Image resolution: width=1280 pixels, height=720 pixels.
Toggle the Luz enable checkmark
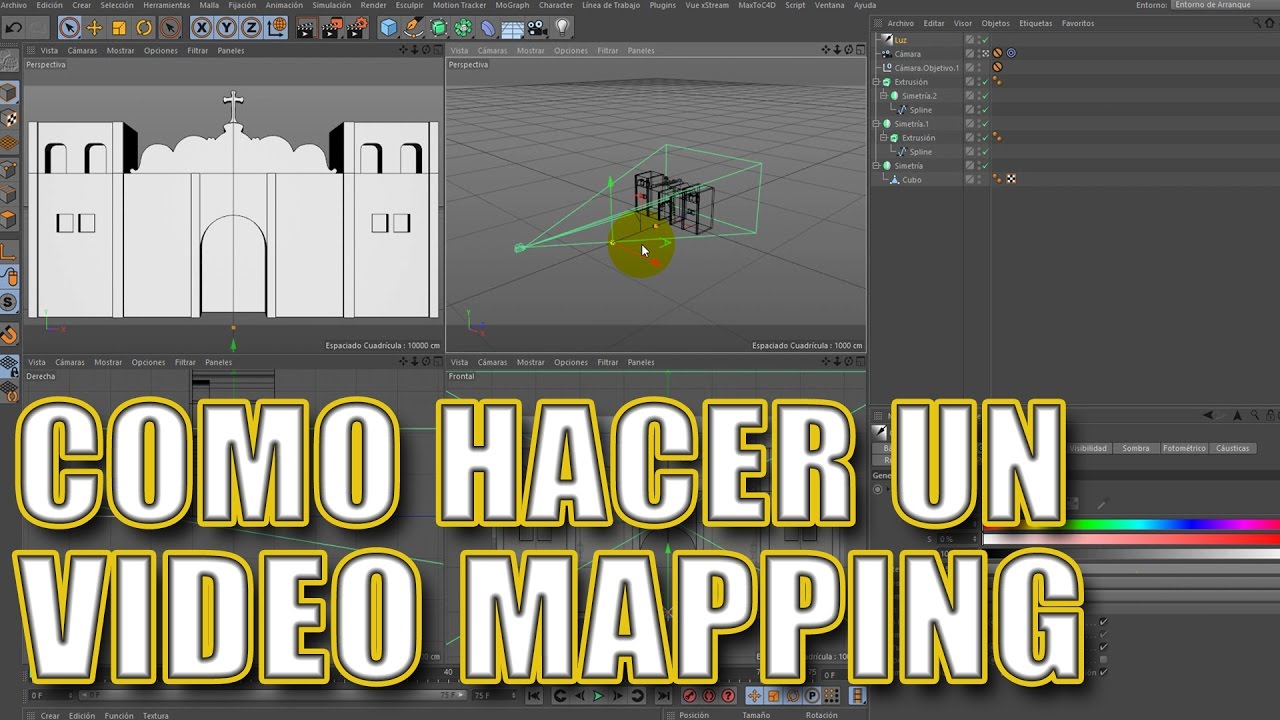tap(984, 40)
